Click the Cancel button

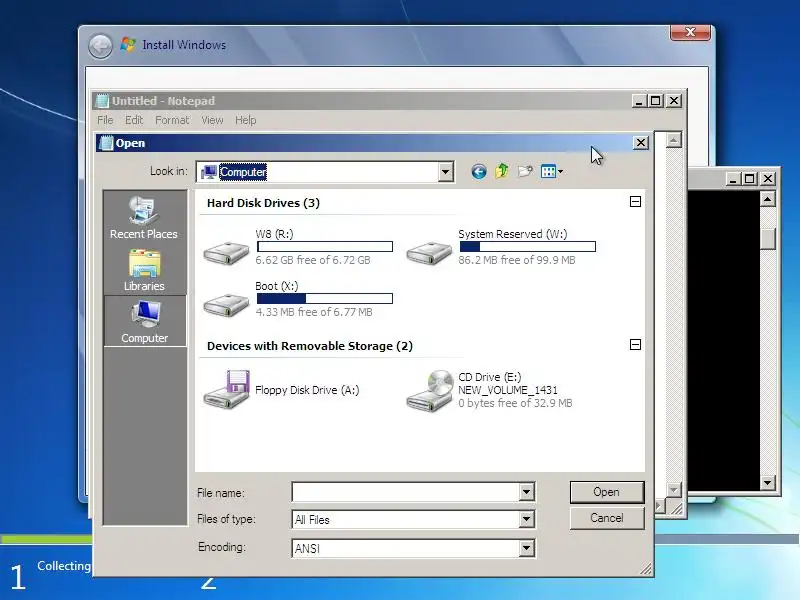click(607, 518)
